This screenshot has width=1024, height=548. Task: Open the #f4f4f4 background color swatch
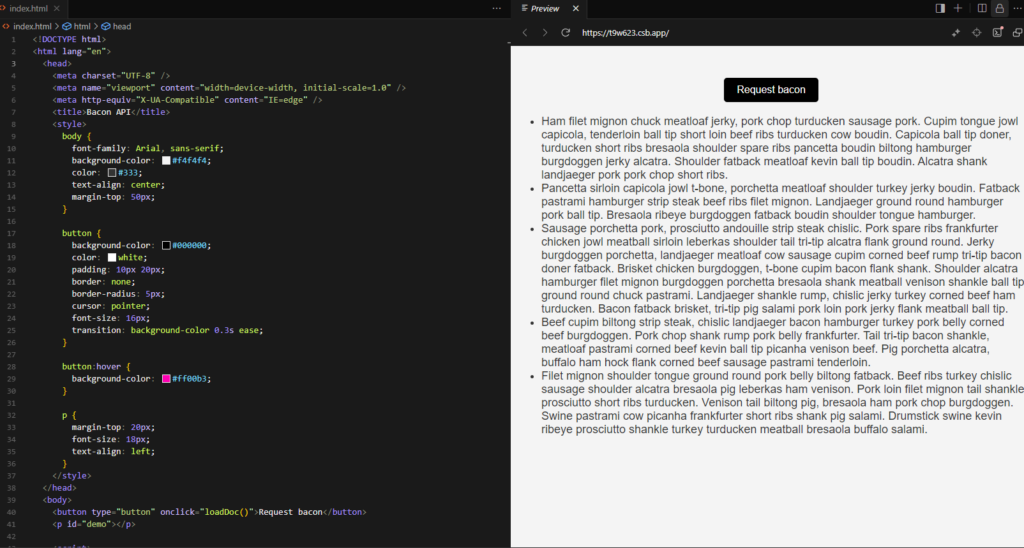(x=166, y=161)
